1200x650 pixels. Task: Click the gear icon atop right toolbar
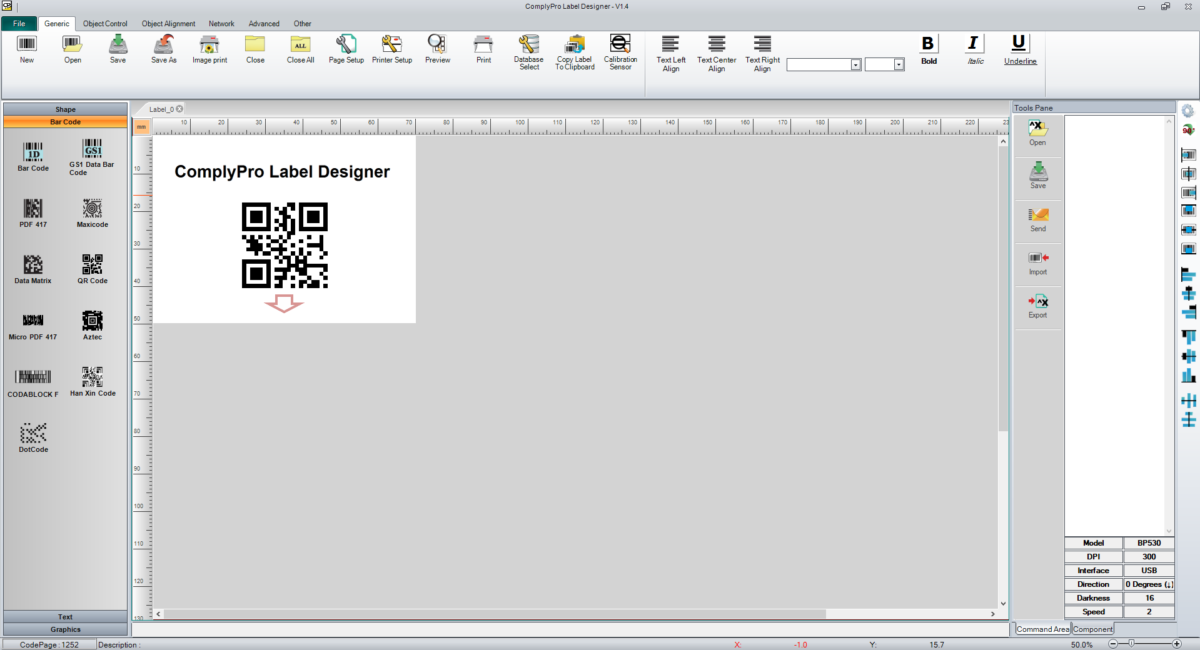(1188, 111)
